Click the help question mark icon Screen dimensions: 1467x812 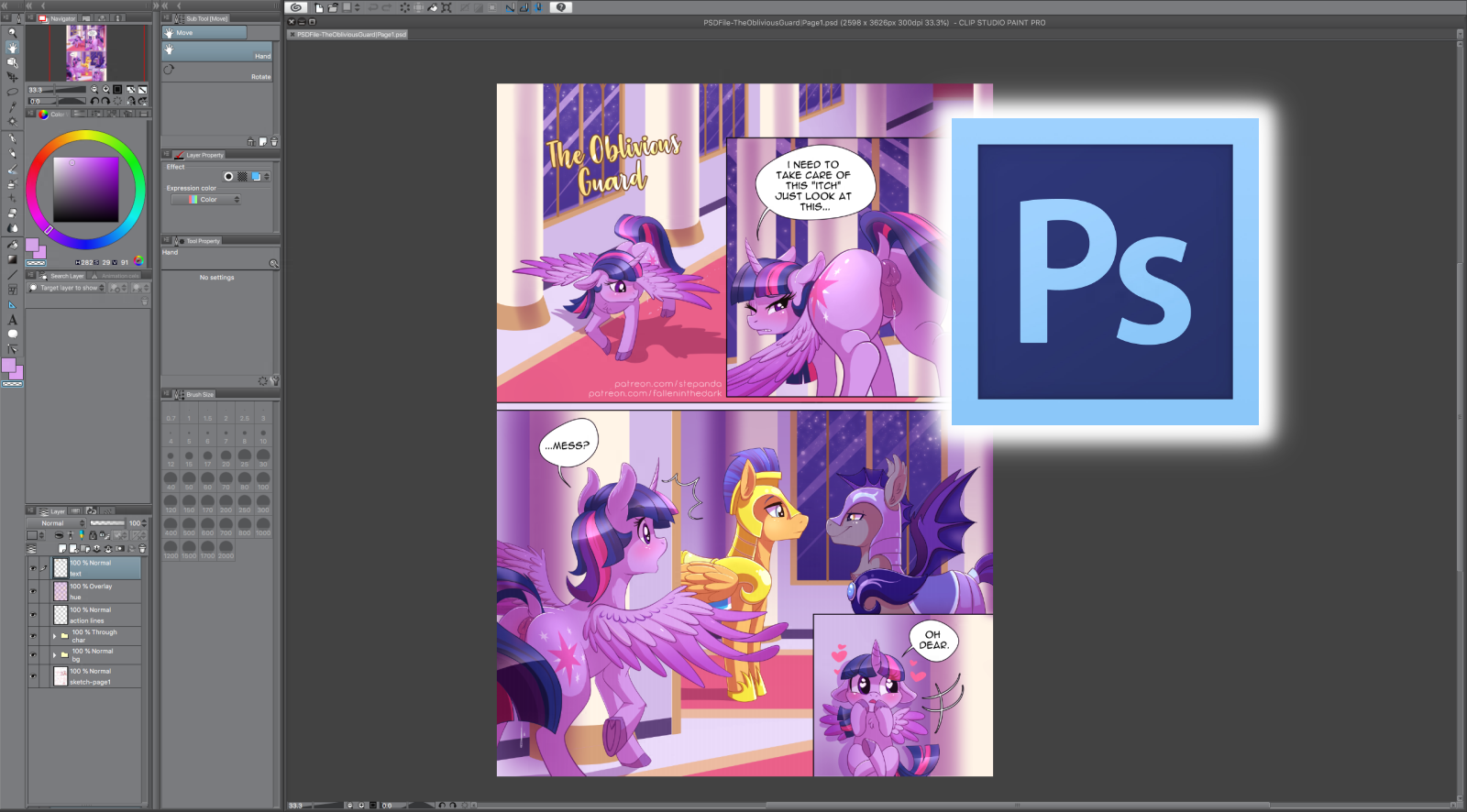[561, 7]
